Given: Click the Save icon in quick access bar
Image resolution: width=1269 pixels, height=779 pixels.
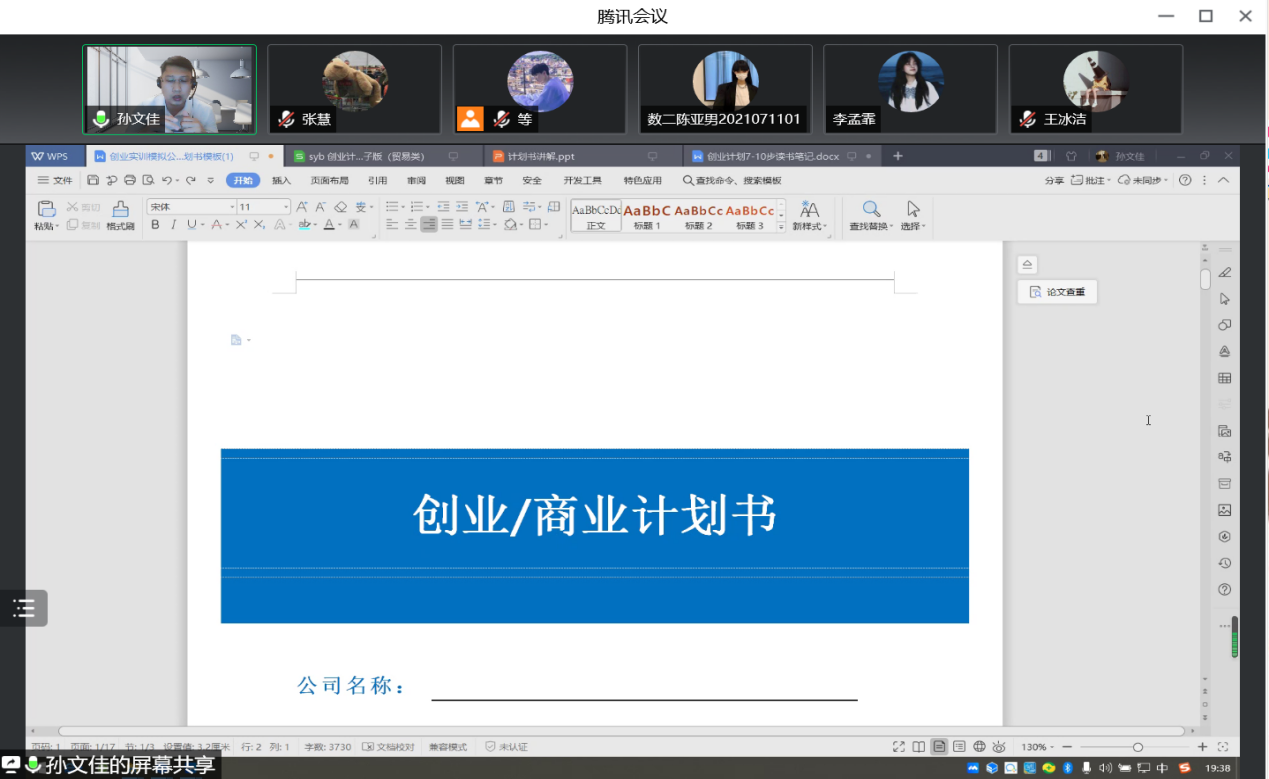Looking at the screenshot, I should point(93,180).
